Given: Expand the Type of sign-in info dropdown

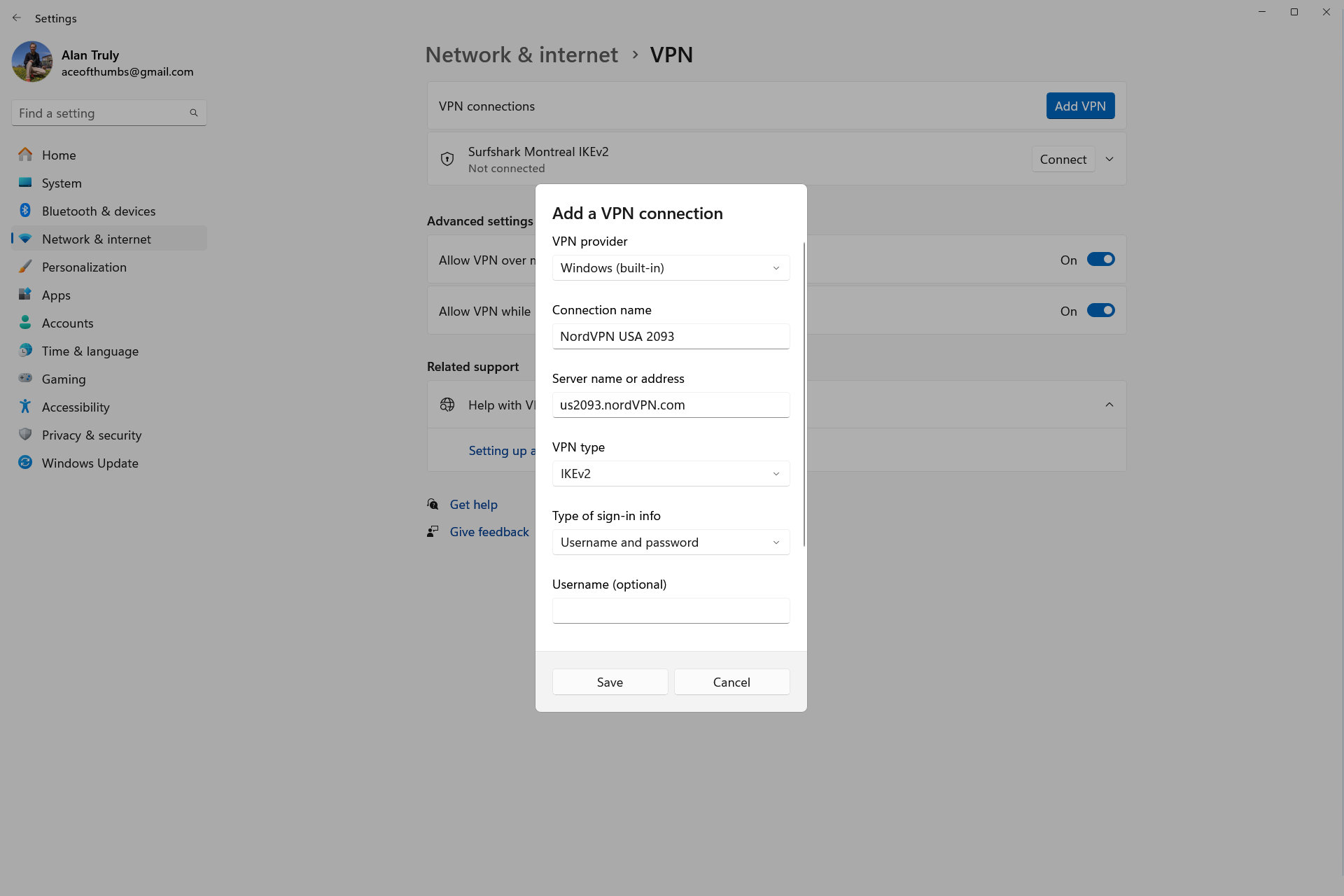Looking at the screenshot, I should coord(670,542).
